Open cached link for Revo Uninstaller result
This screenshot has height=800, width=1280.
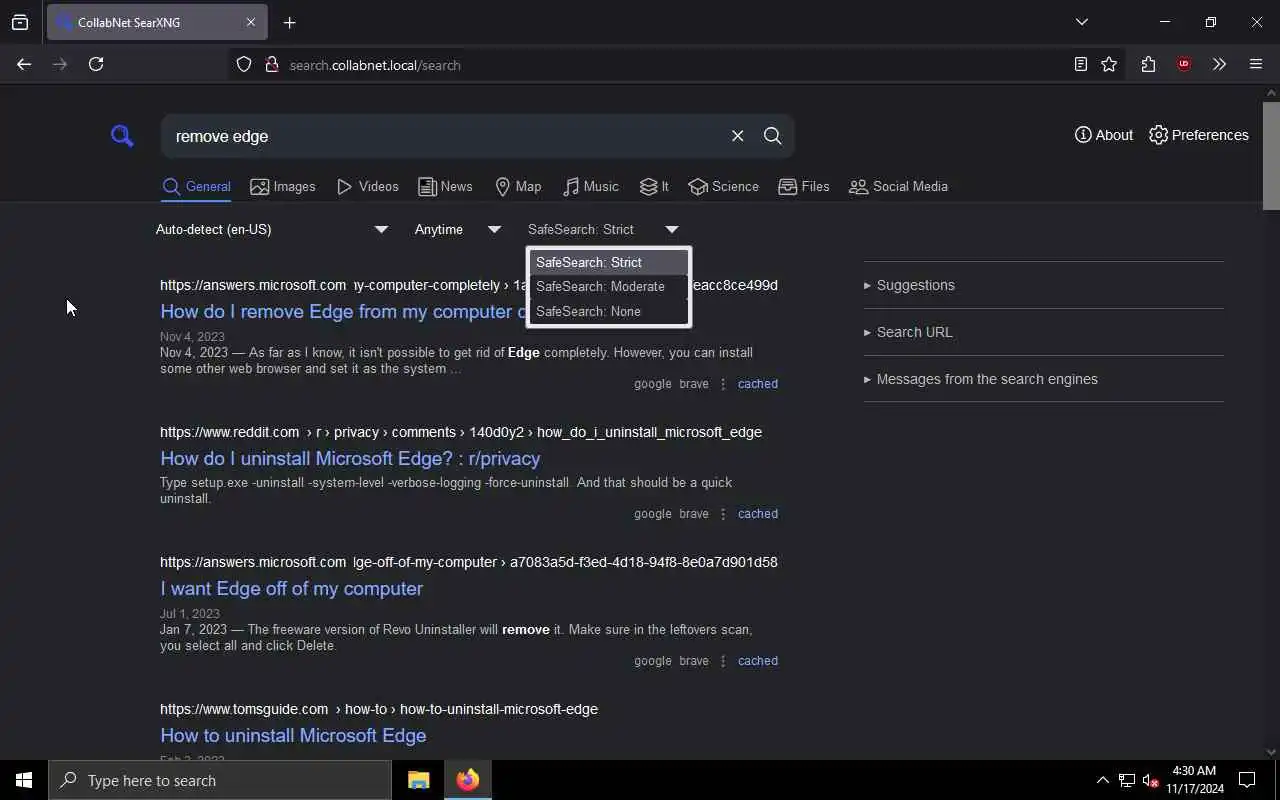[x=757, y=661]
